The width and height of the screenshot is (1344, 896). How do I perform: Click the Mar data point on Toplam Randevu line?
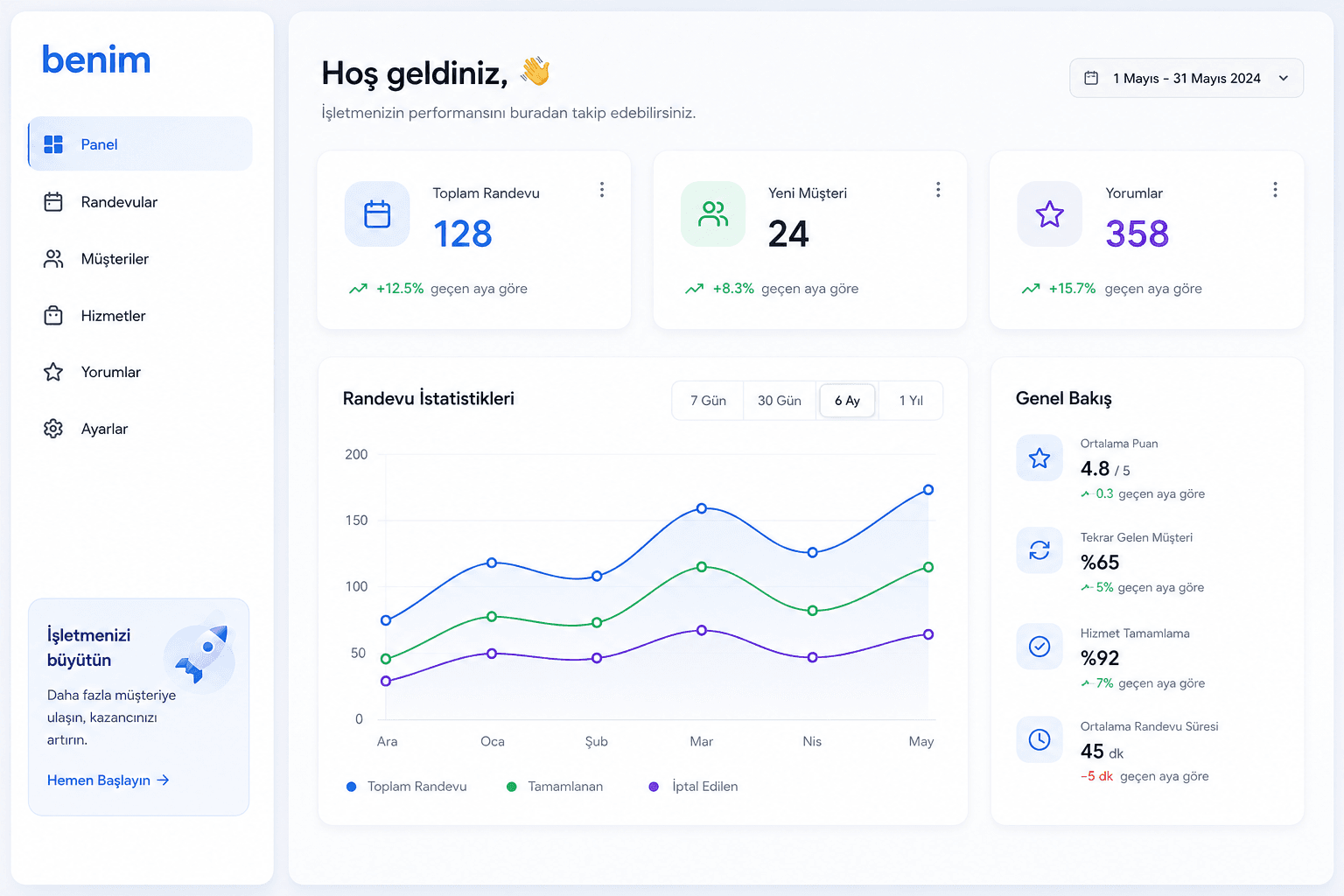(x=702, y=508)
